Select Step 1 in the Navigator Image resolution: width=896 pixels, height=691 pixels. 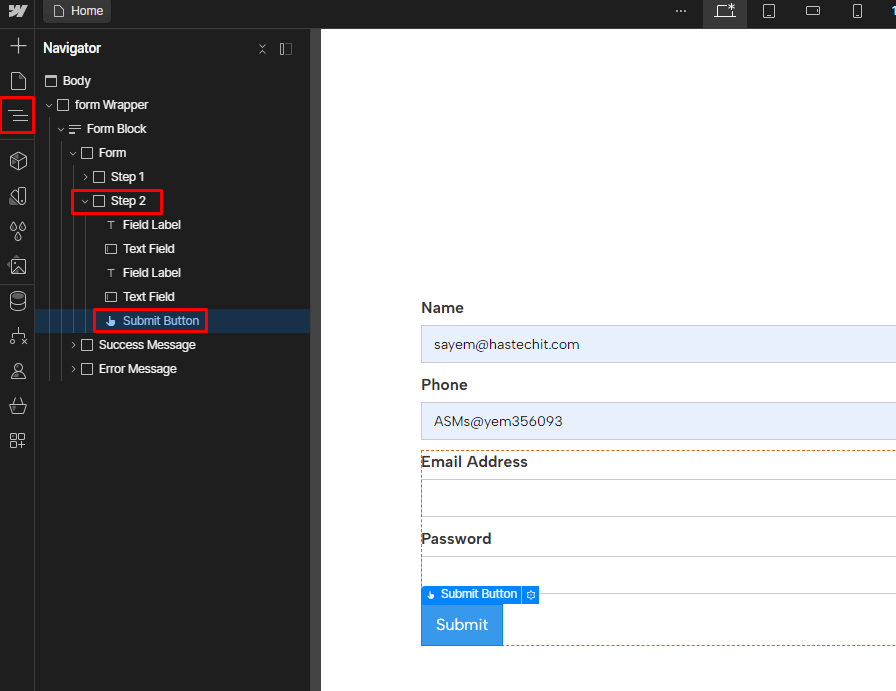127,177
